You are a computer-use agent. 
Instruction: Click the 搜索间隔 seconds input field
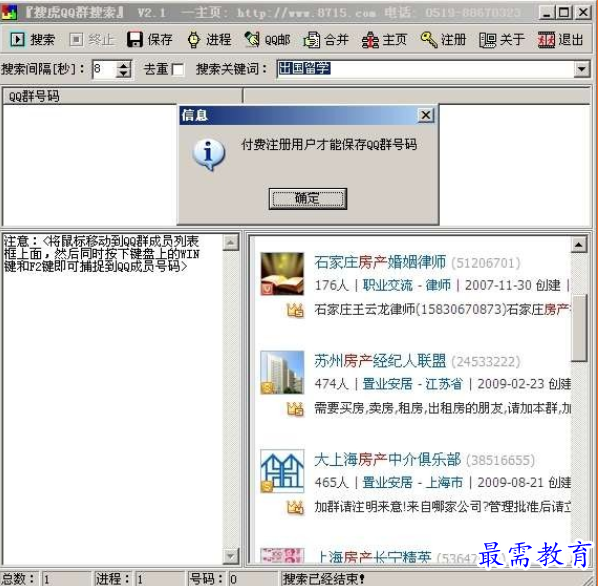click(104, 69)
